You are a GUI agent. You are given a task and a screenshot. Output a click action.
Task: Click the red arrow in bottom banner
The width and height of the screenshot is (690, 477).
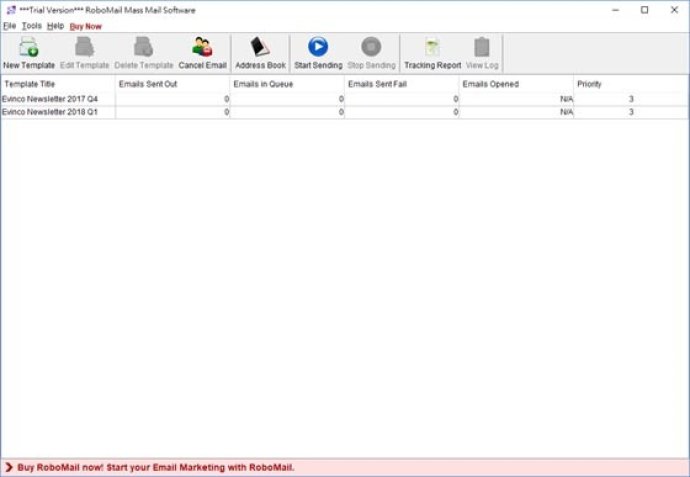(x=9, y=467)
